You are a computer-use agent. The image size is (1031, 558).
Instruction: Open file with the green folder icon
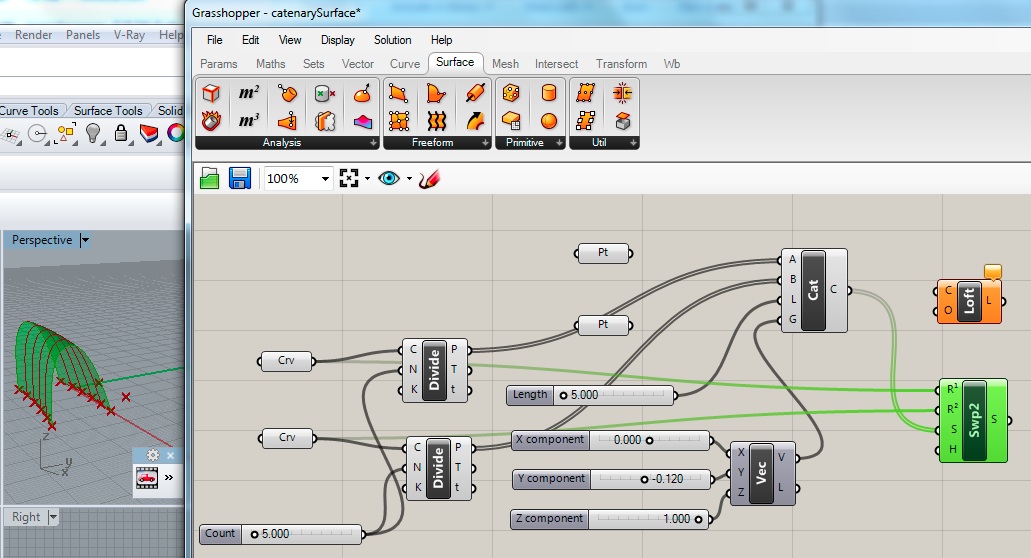point(209,178)
